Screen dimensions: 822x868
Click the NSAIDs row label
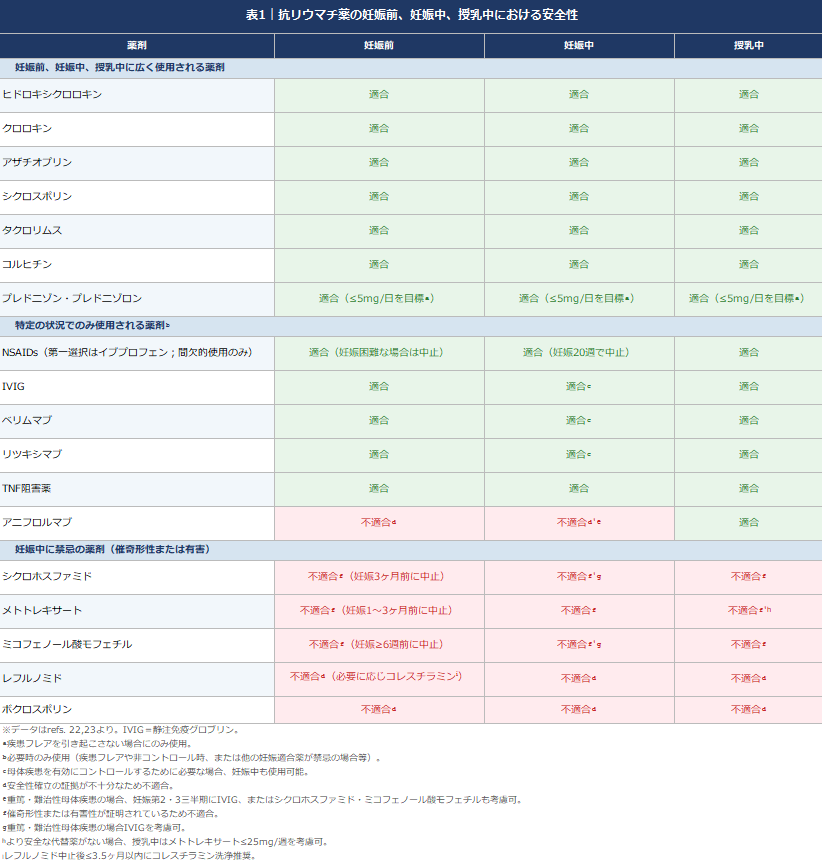coord(127,353)
